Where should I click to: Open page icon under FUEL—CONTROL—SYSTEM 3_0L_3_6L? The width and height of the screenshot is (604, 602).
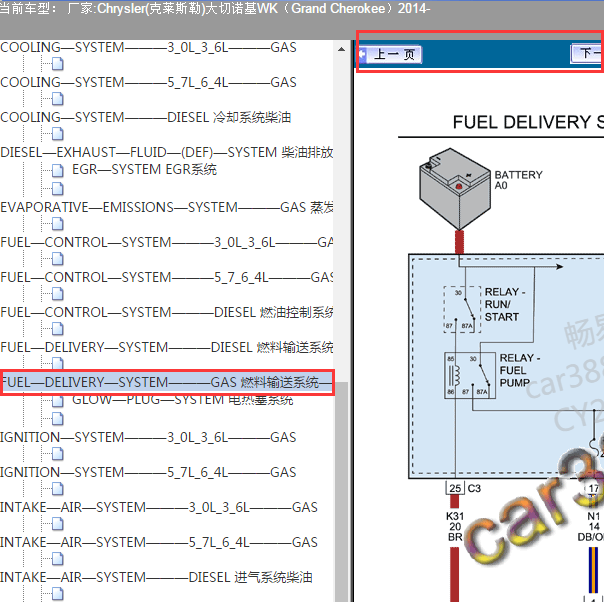tap(57, 259)
